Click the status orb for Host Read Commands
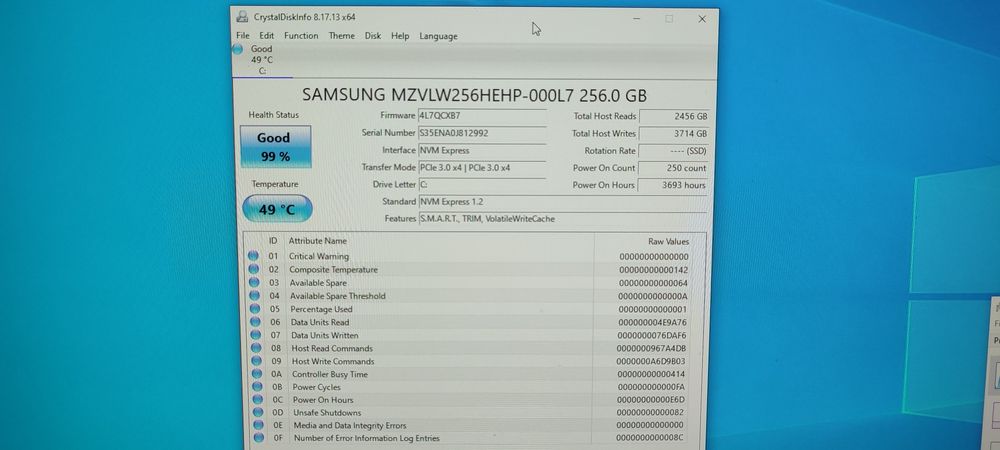The width and height of the screenshot is (1000, 450). [256, 348]
